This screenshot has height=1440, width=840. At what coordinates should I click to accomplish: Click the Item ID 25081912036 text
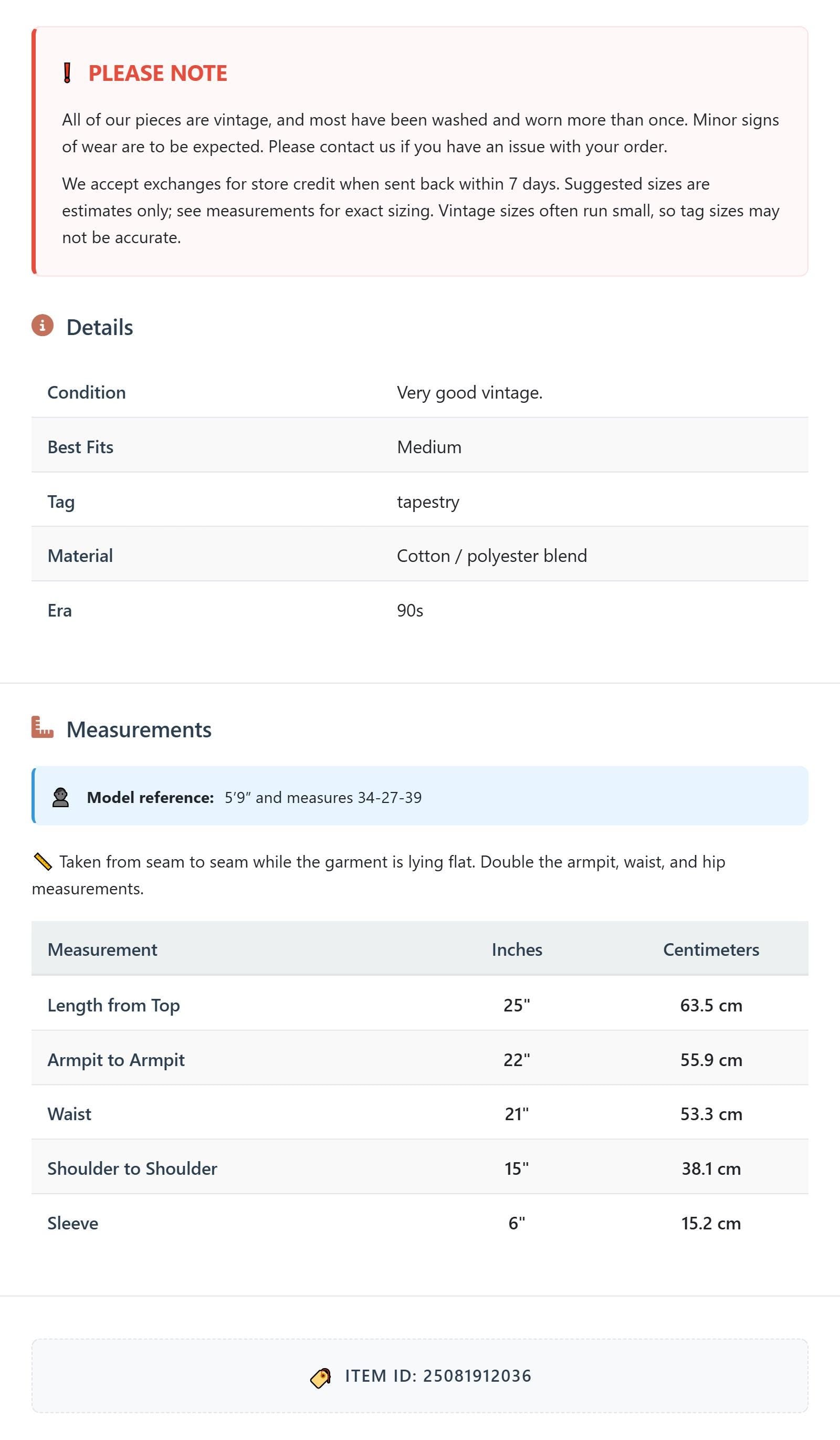pyautogui.click(x=438, y=1376)
